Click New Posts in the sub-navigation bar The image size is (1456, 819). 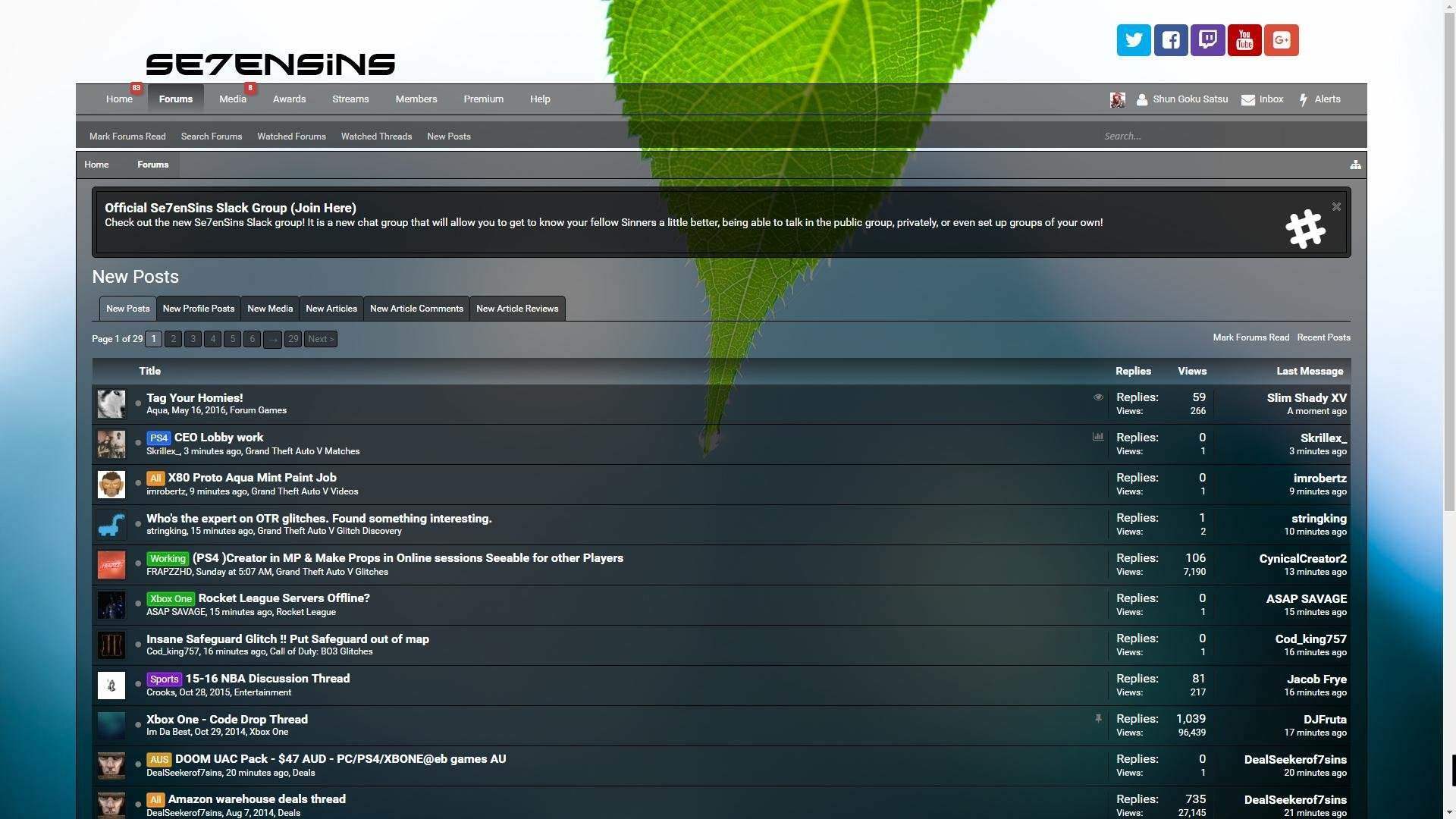(449, 136)
